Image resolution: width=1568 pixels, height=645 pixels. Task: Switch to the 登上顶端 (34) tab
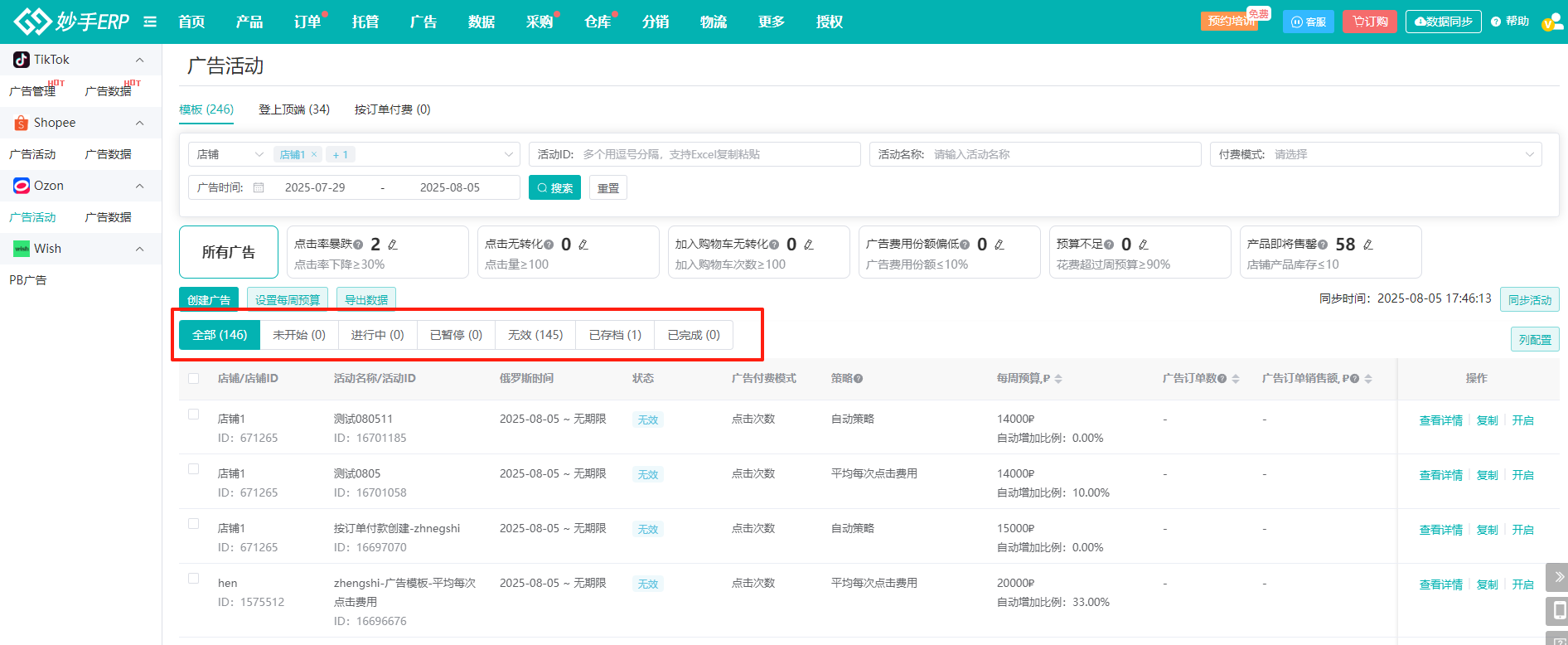(293, 109)
